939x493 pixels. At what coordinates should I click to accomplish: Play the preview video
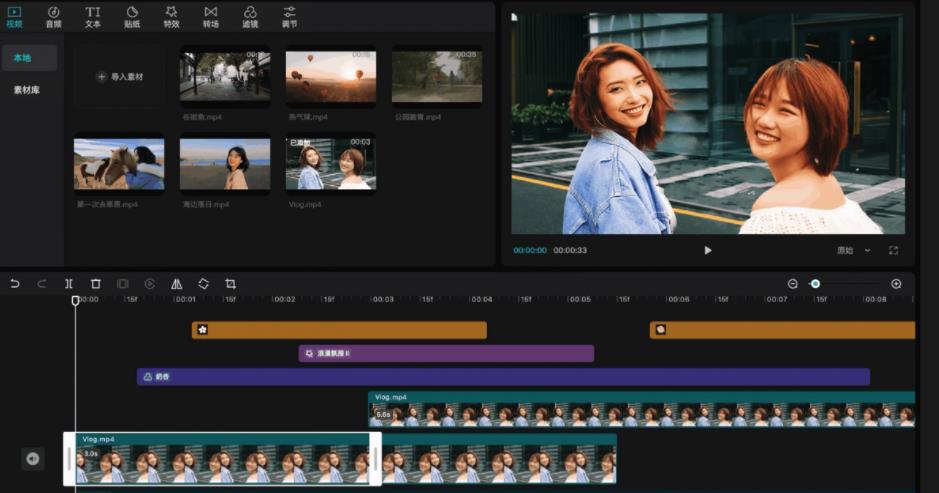pyautogui.click(x=708, y=250)
